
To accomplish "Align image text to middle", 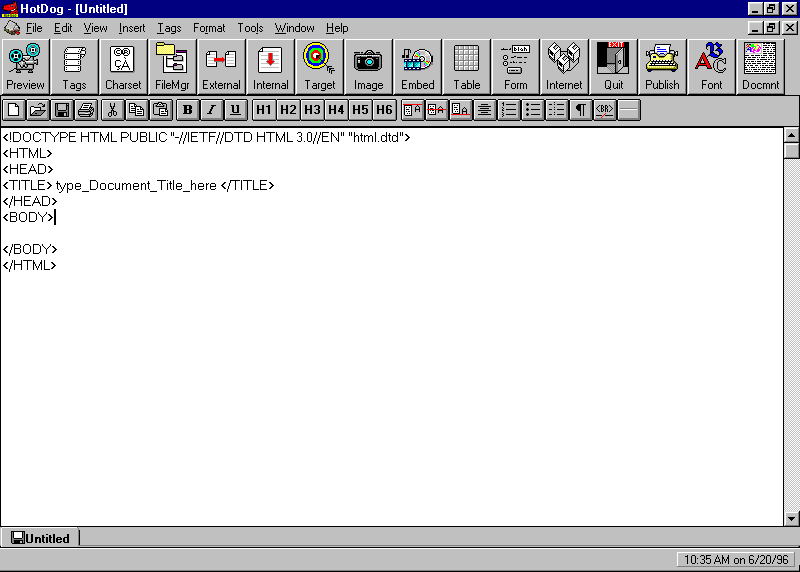I will pos(436,110).
